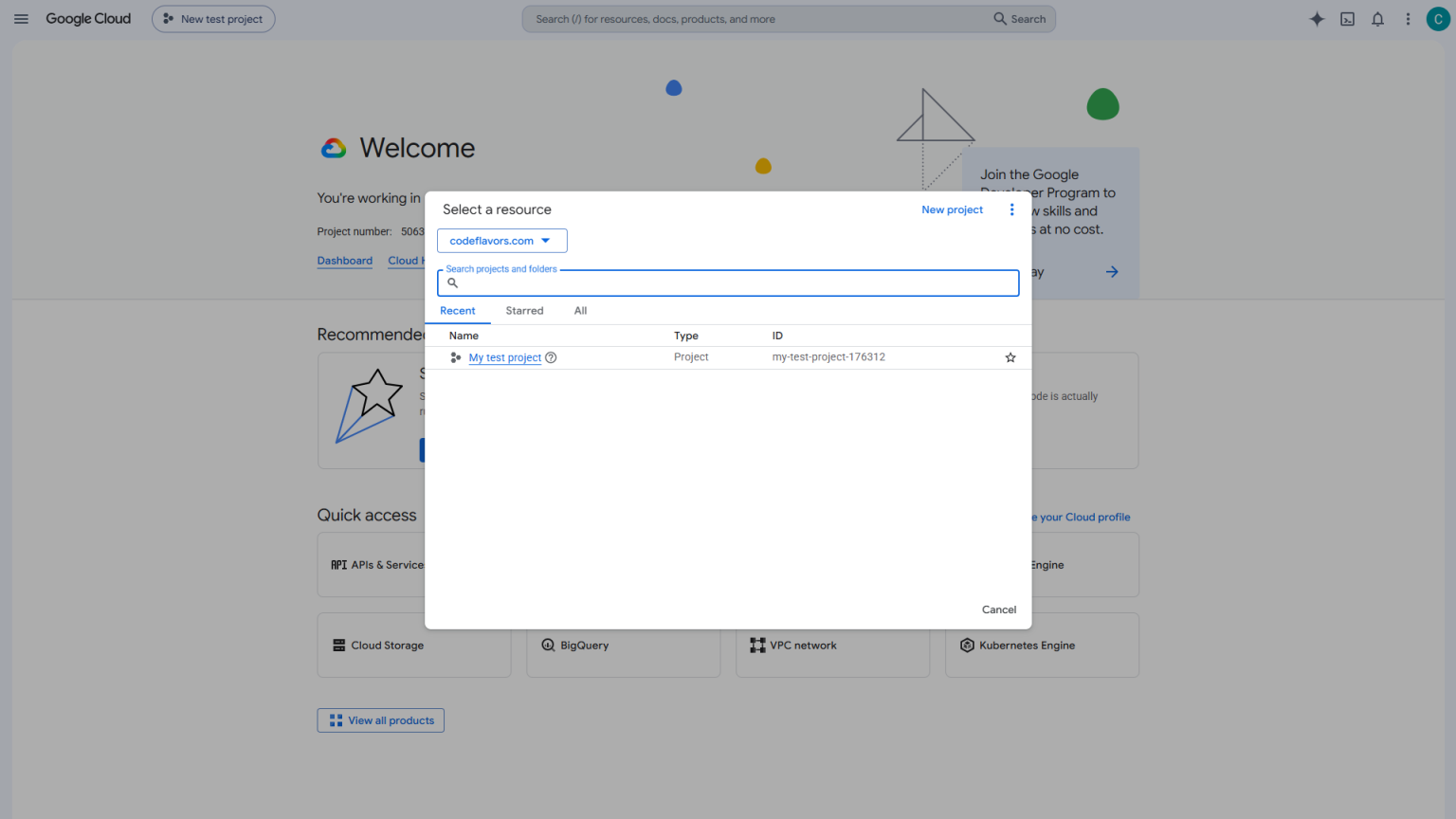Switch to the Starred tab
The width and height of the screenshot is (1456, 819).
(524, 311)
